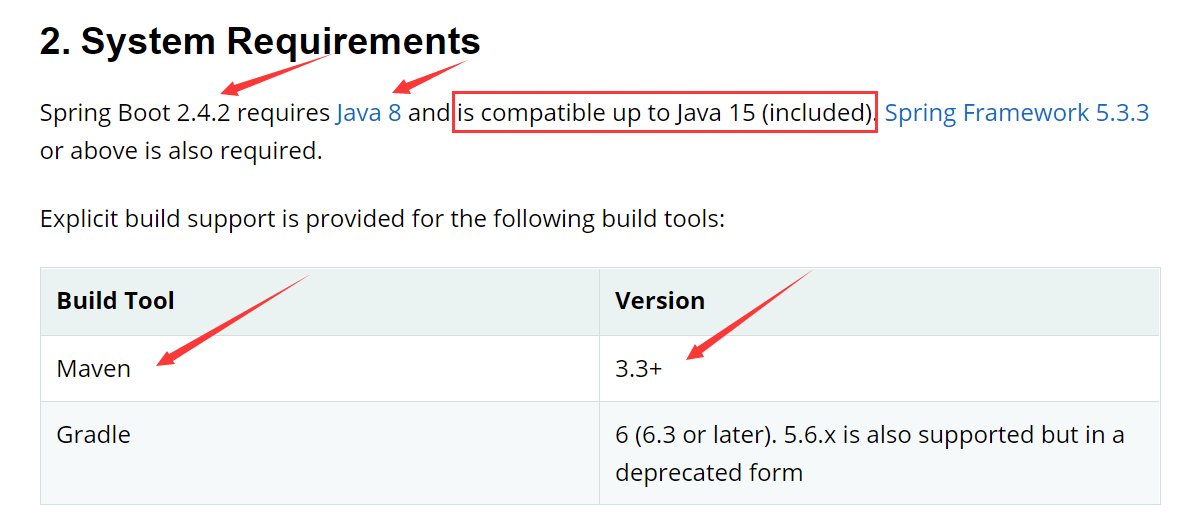The height and width of the screenshot is (531, 1182).
Task: Select the Version column header
Action: tap(659, 301)
